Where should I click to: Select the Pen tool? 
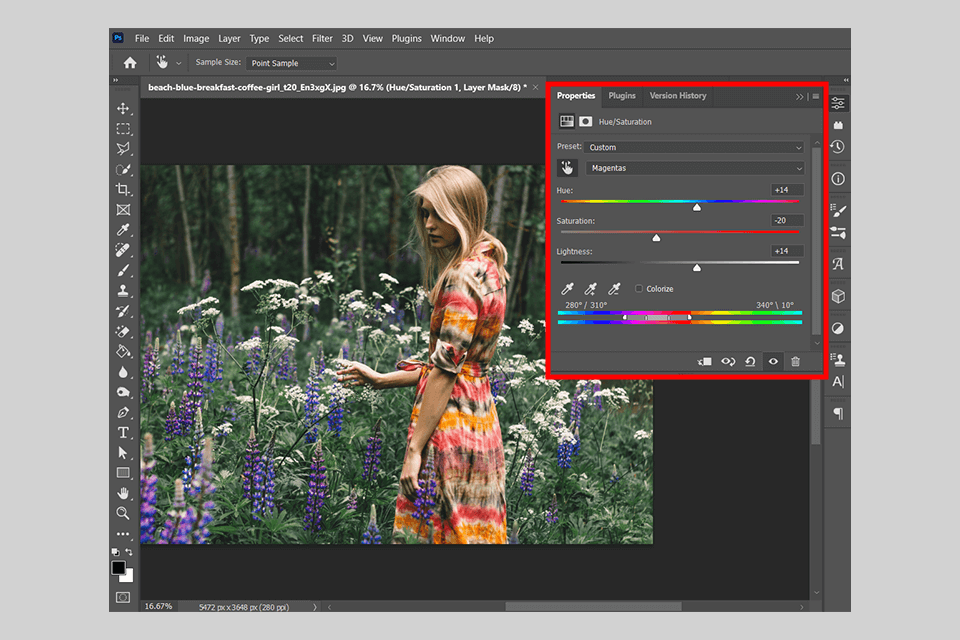123,412
